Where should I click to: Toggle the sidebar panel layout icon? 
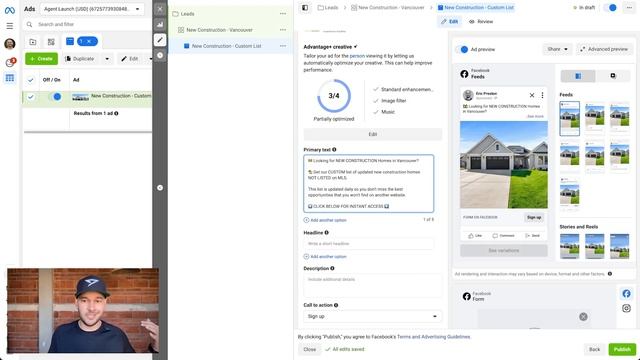(x=305, y=8)
